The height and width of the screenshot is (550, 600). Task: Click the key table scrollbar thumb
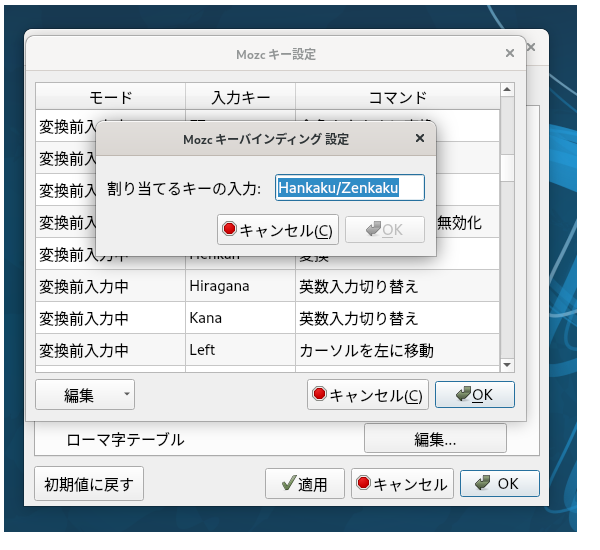click(x=507, y=168)
